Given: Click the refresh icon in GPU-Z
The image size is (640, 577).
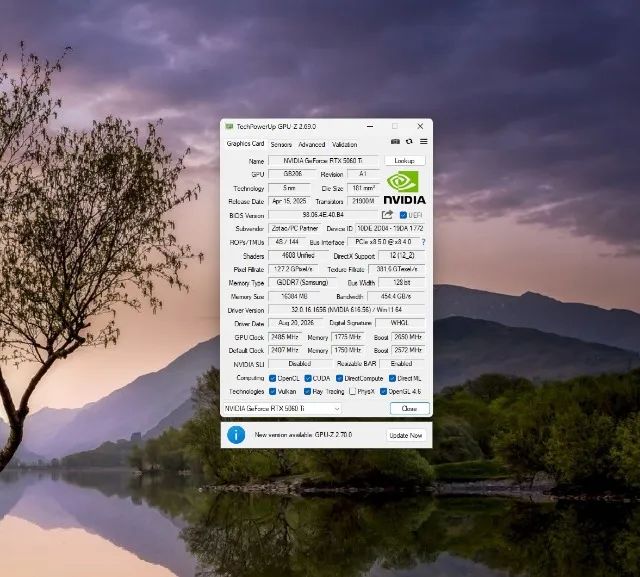Looking at the screenshot, I should [x=409, y=142].
